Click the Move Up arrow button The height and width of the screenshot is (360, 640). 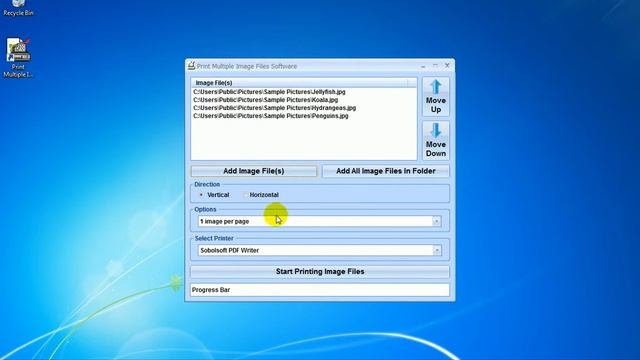[x=436, y=96]
